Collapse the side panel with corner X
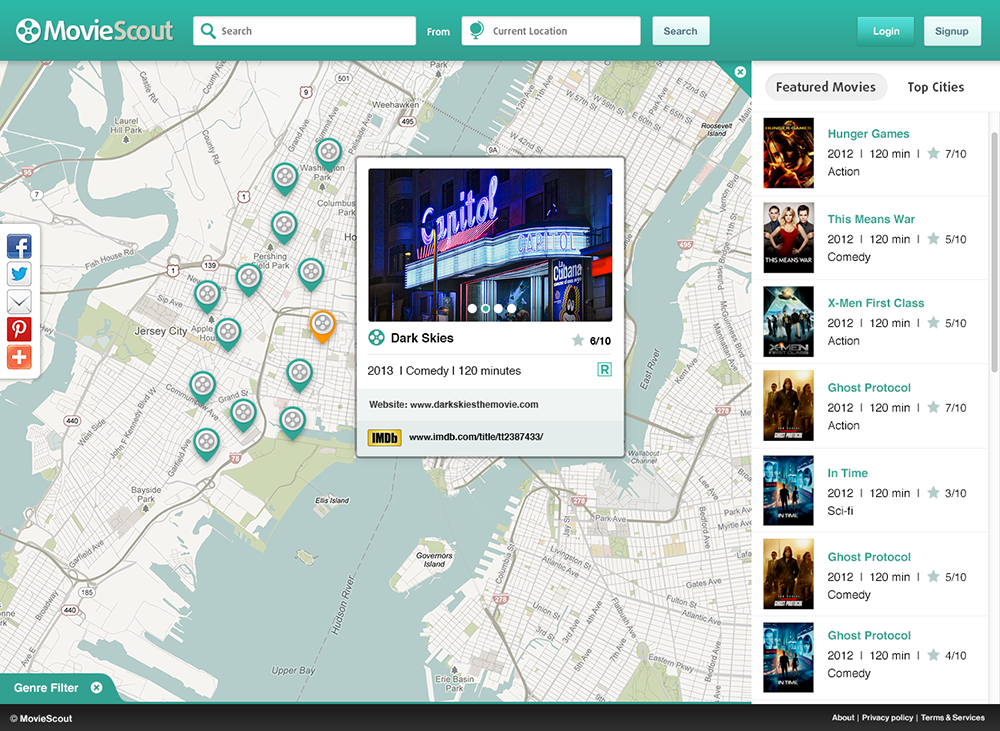Screen dimensions: 1000x731 tap(740, 72)
